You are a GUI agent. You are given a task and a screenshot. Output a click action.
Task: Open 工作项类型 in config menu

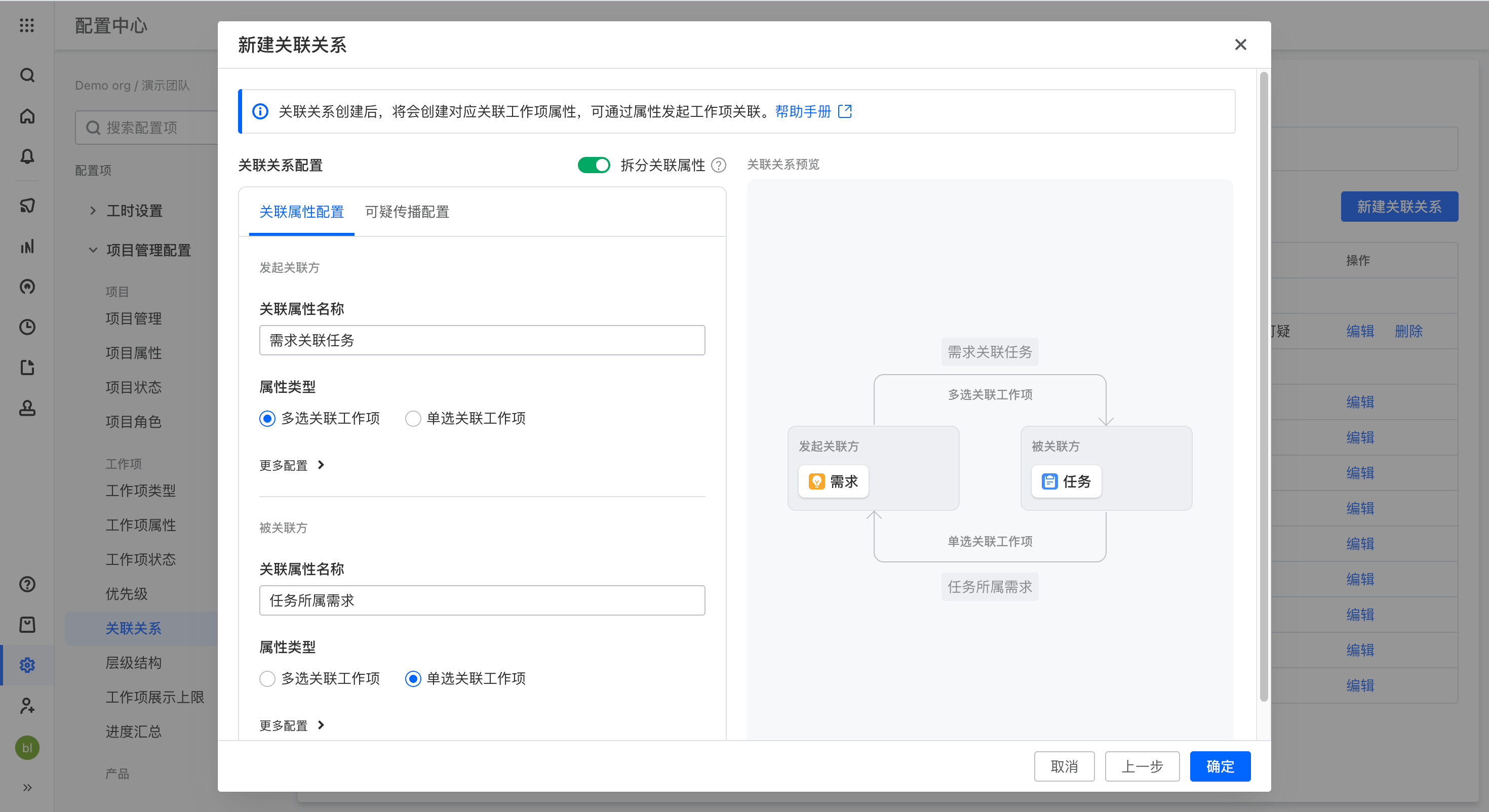coord(140,491)
